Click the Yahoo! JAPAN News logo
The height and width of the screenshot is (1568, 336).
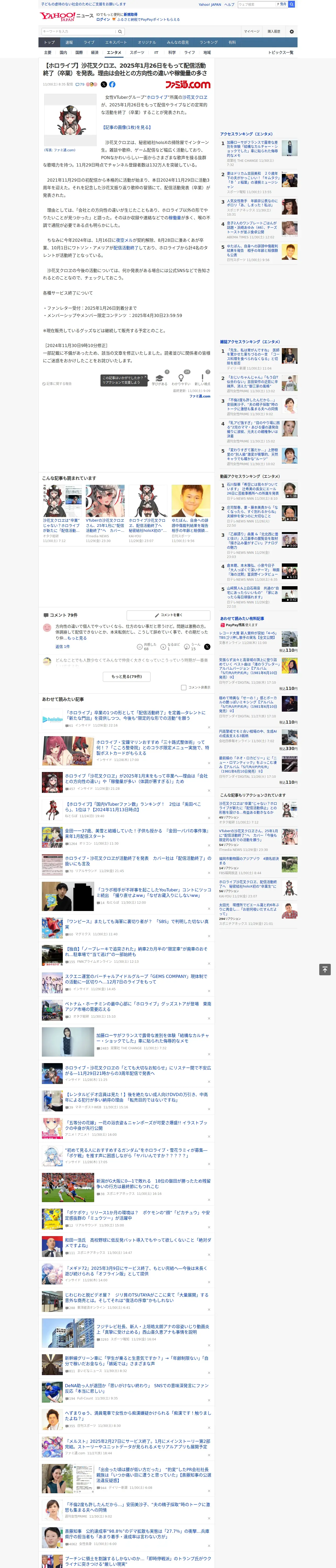[66, 16]
